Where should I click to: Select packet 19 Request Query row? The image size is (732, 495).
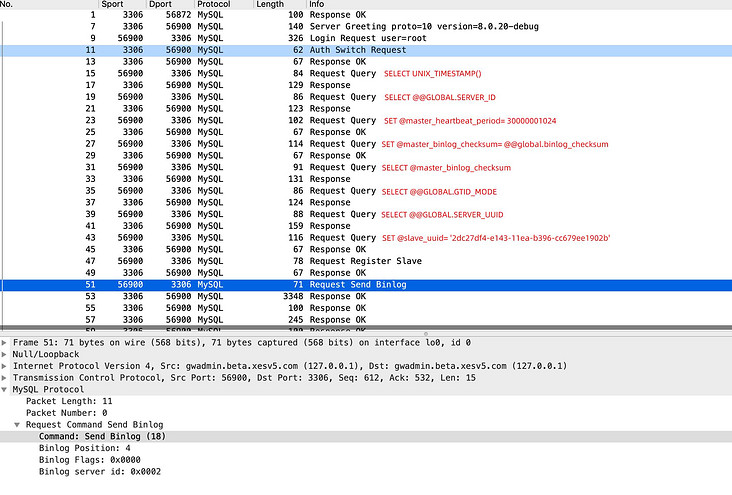366,97
